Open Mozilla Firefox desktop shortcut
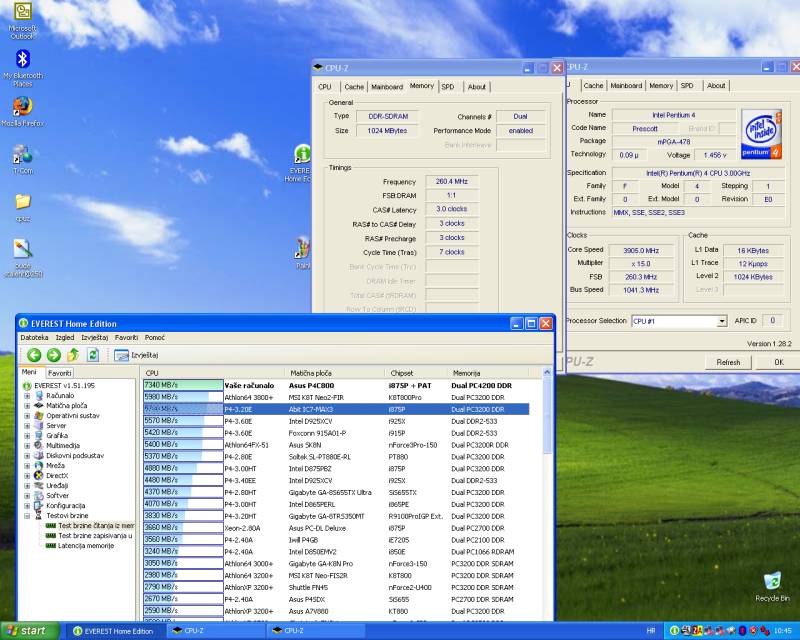 22,107
